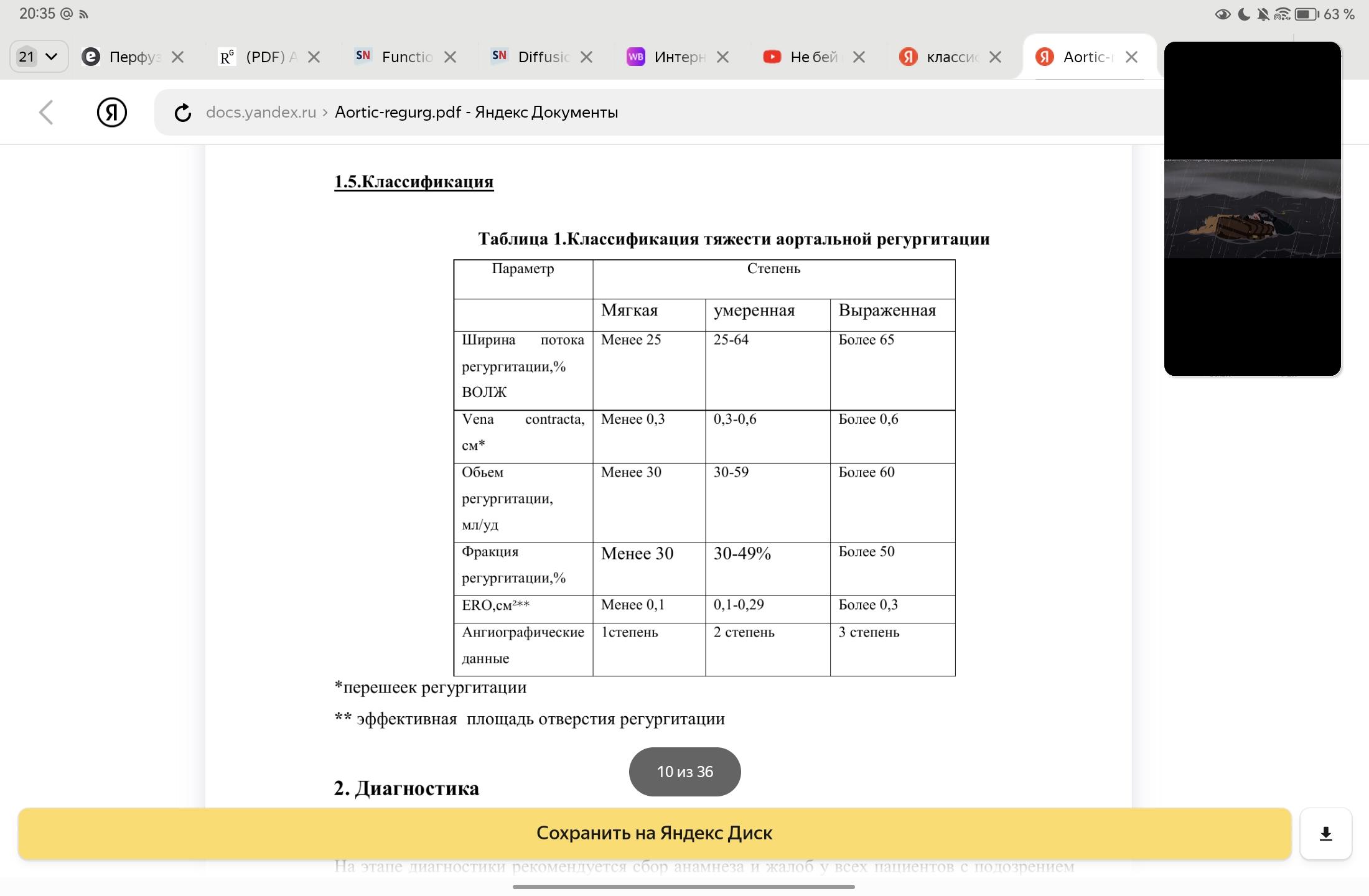Close the Diffusic tab

(587, 57)
